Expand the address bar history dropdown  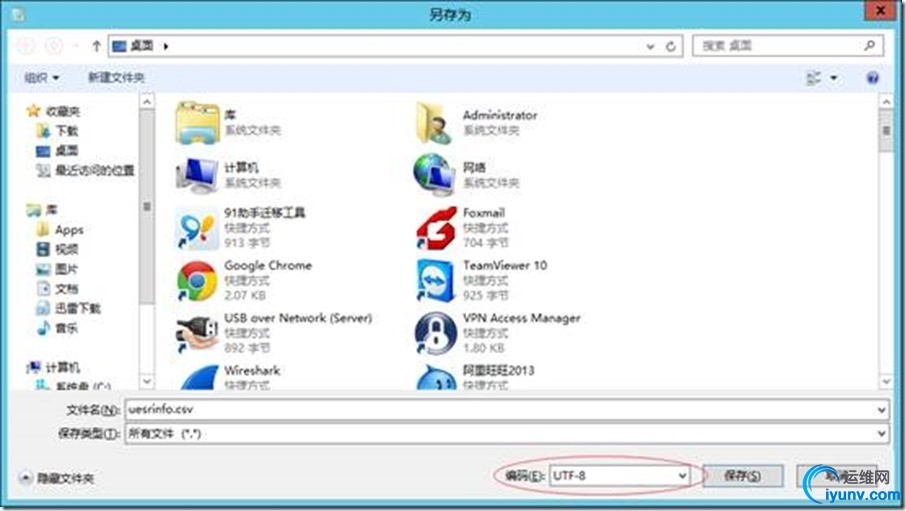[x=650, y=46]
